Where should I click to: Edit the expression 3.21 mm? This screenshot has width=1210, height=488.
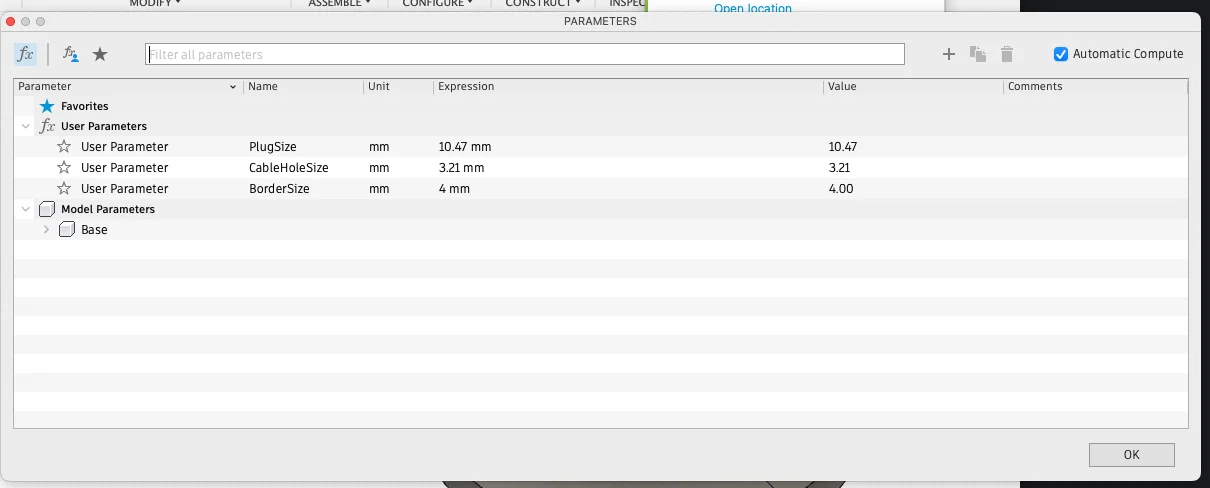[461, 168]
